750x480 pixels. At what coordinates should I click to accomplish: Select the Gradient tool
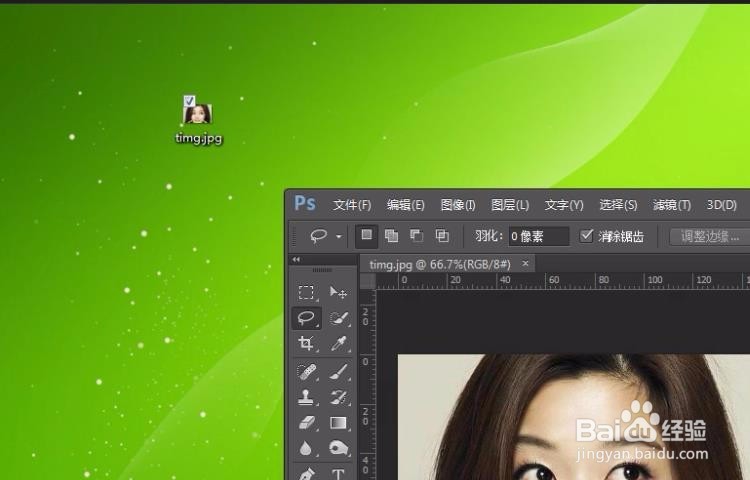pyautogui.click(x=338, y=423)
